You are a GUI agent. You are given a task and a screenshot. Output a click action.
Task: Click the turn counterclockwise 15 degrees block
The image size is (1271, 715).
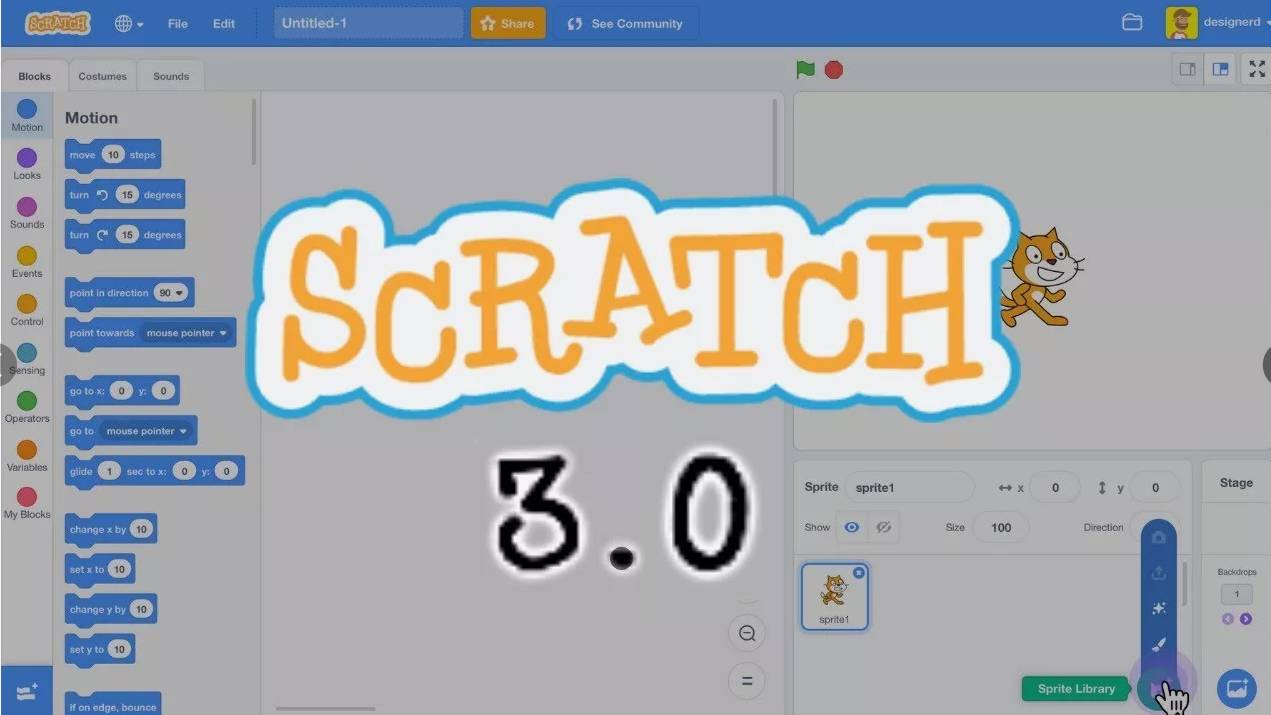125,195
